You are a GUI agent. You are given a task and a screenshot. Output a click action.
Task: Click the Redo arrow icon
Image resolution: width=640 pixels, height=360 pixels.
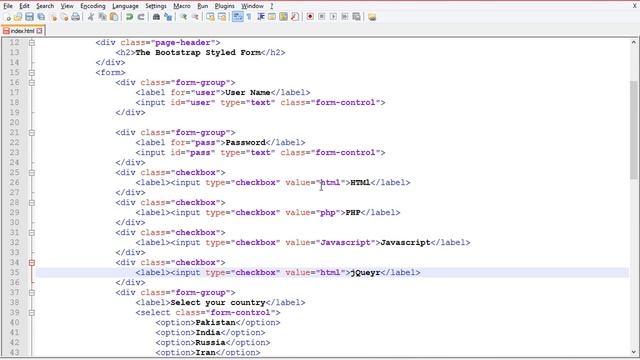141,17
